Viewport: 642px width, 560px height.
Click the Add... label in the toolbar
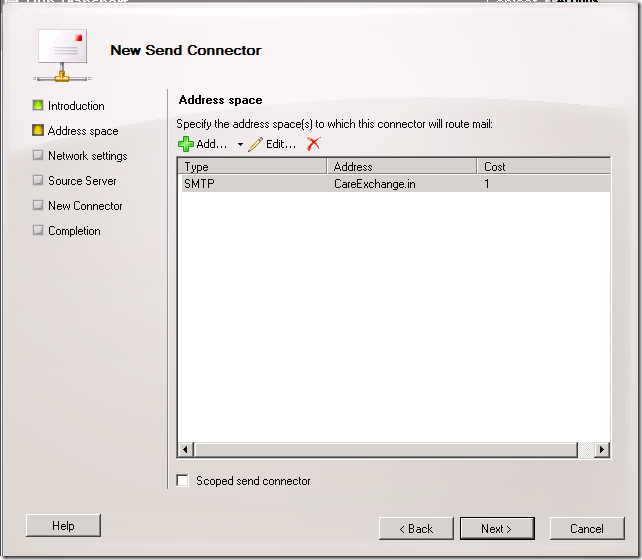click(x=211, y=144)
